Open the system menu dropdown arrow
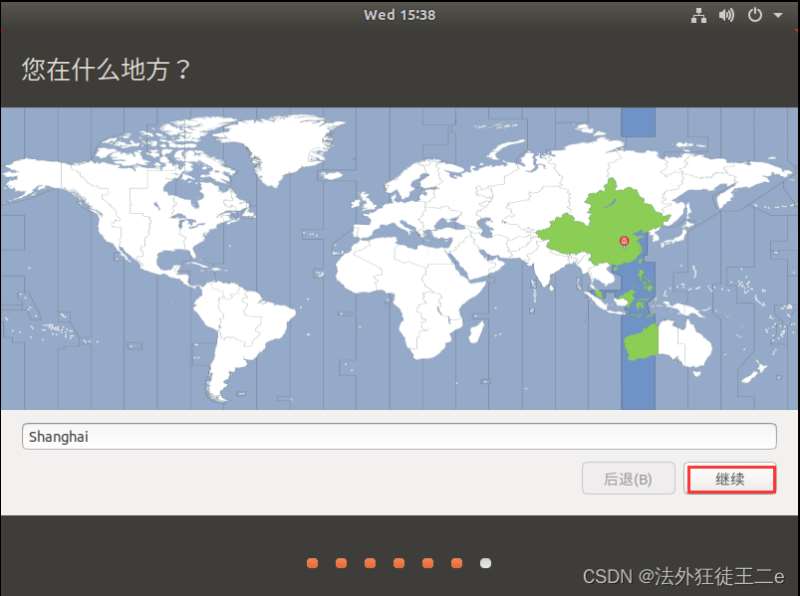 click(777, 15)
